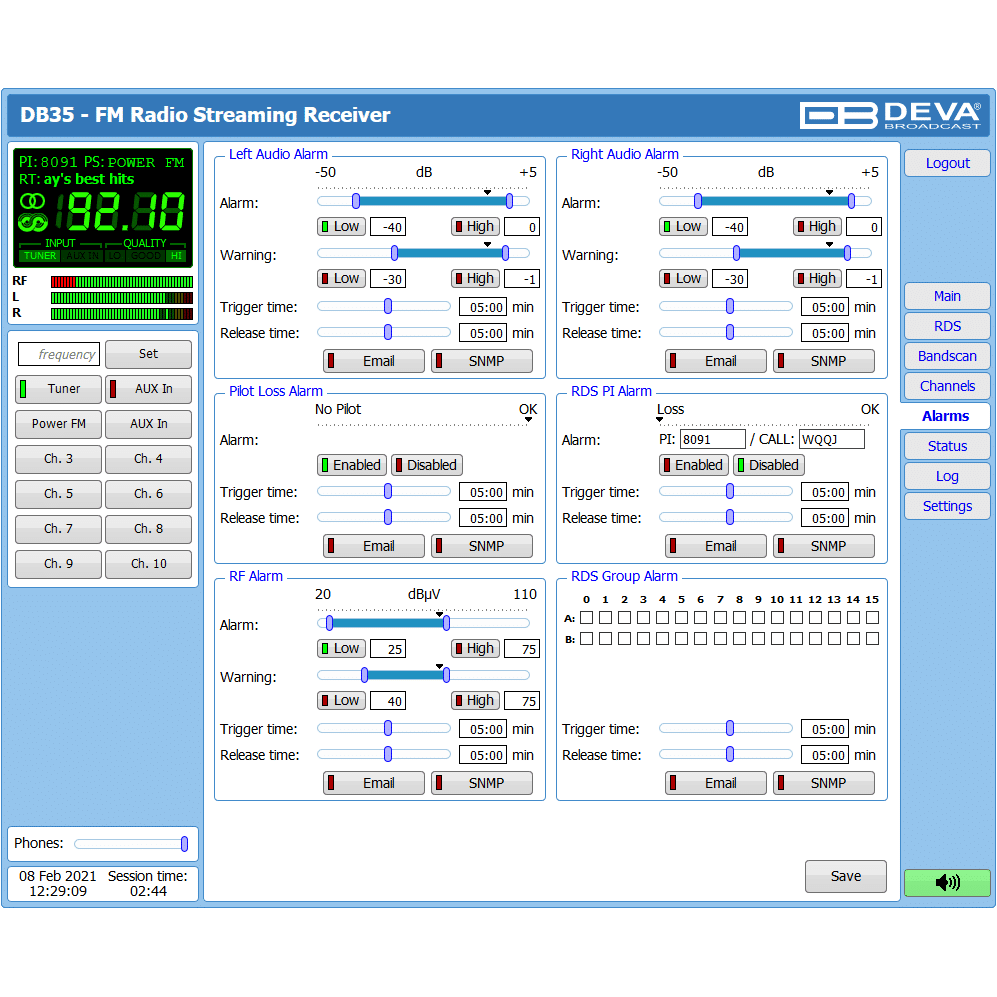
Task: Toggle Email notification for Left Audio Alarm
Action: [x=374, y=361]
